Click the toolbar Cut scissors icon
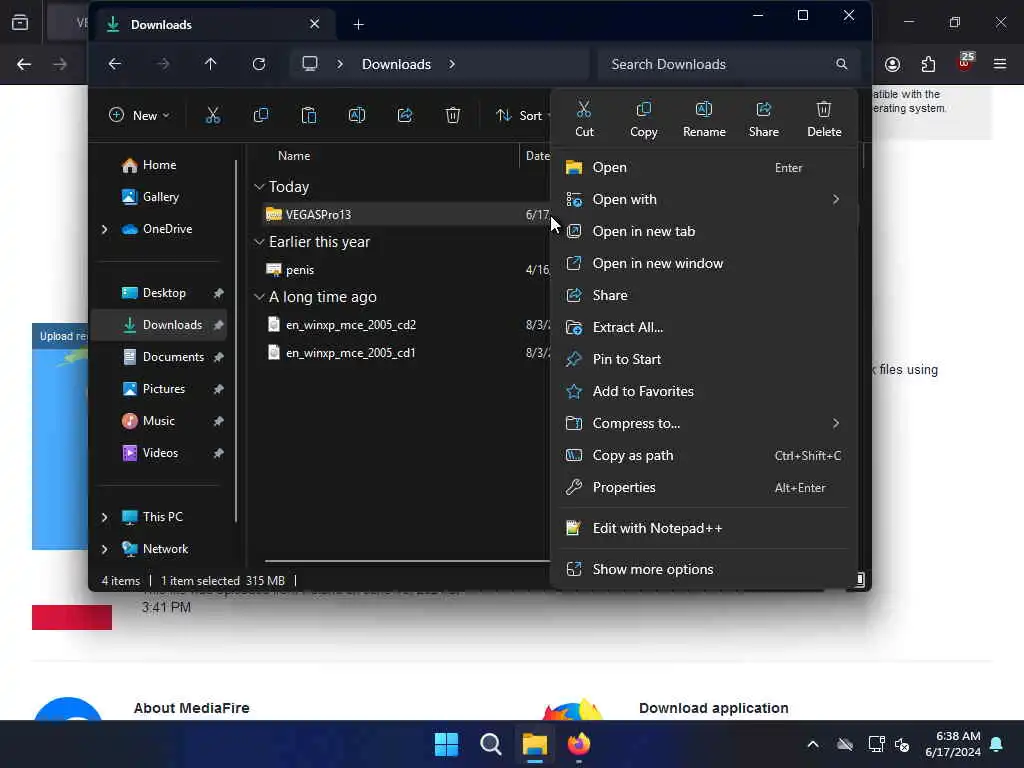Image resolution: width=1024 pixels, height=768 pixels. [213, 116]
